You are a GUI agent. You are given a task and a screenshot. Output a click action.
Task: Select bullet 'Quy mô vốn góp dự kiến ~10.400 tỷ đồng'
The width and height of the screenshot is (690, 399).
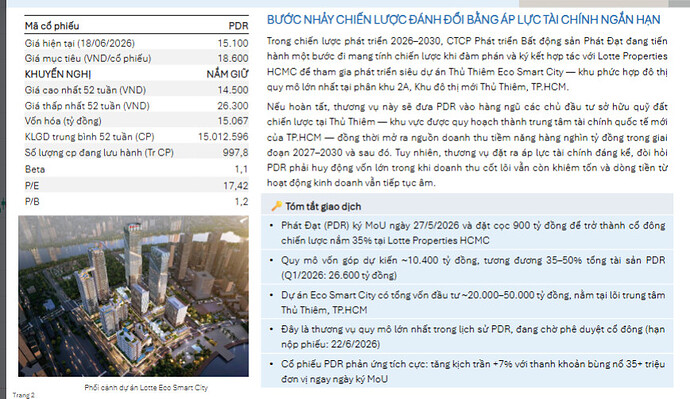pos(473,267)
